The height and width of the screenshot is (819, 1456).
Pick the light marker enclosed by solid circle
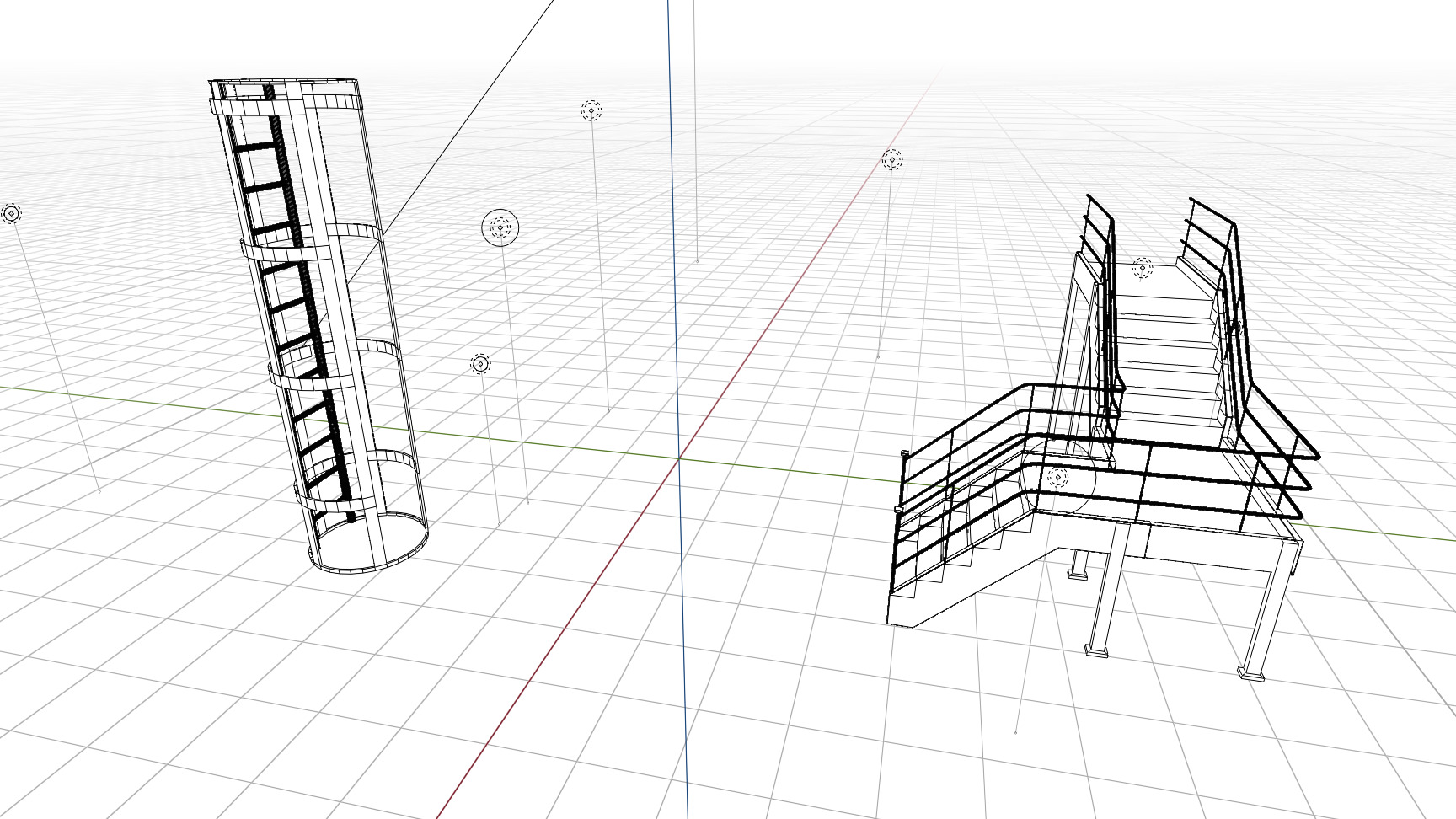pos(500,227)
